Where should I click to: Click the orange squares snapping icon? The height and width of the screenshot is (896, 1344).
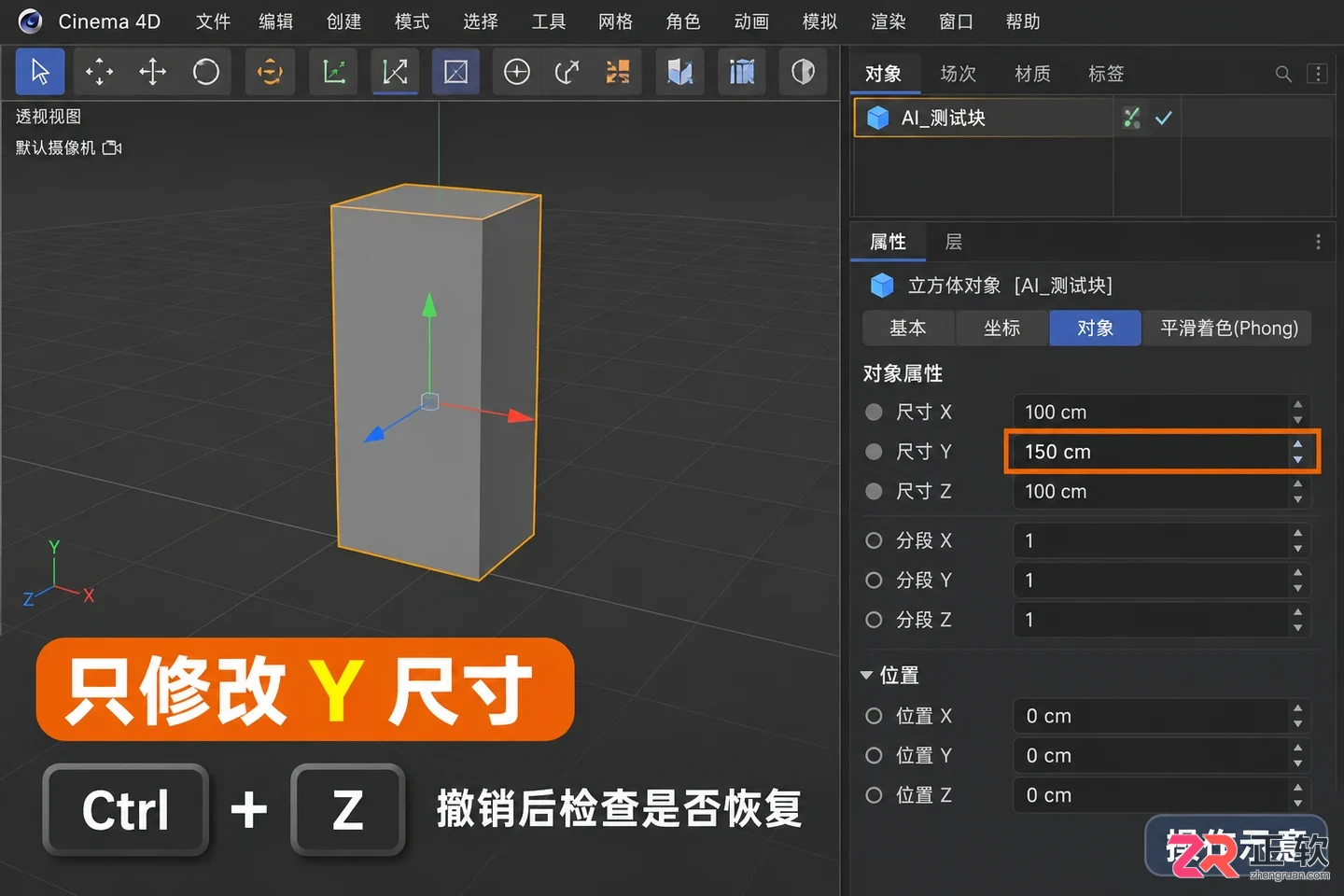tap(617, 72)
